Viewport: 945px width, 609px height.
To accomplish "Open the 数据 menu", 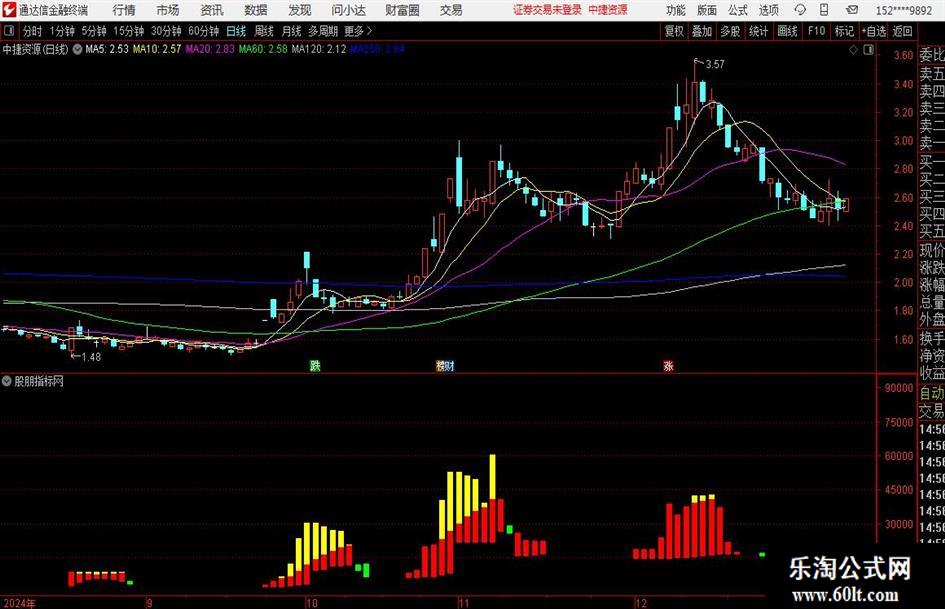I will pyautogui.click(x=256, y=10).
